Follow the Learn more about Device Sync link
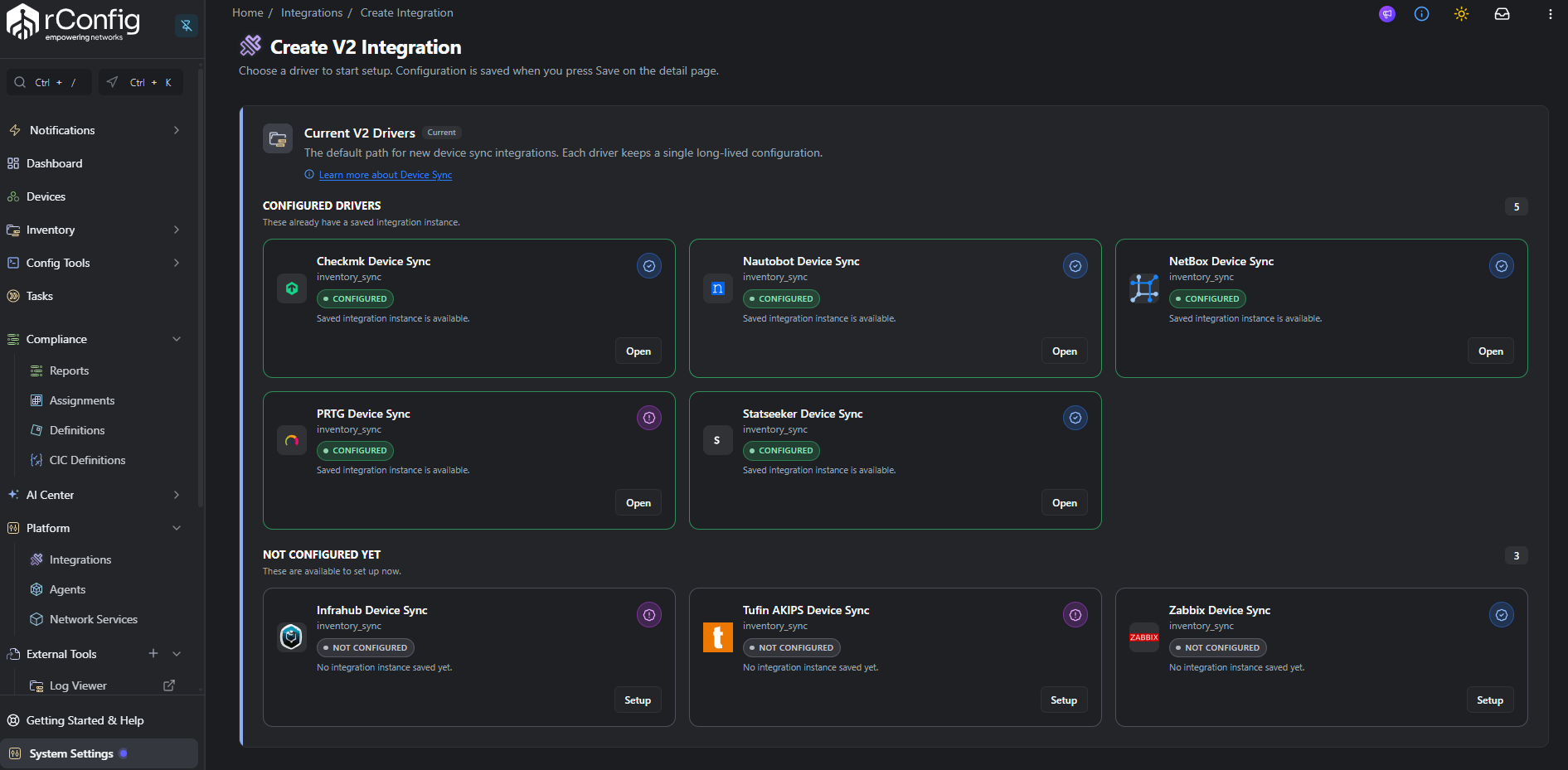Viewport: 1568px width, 770px height. (386, 175)
